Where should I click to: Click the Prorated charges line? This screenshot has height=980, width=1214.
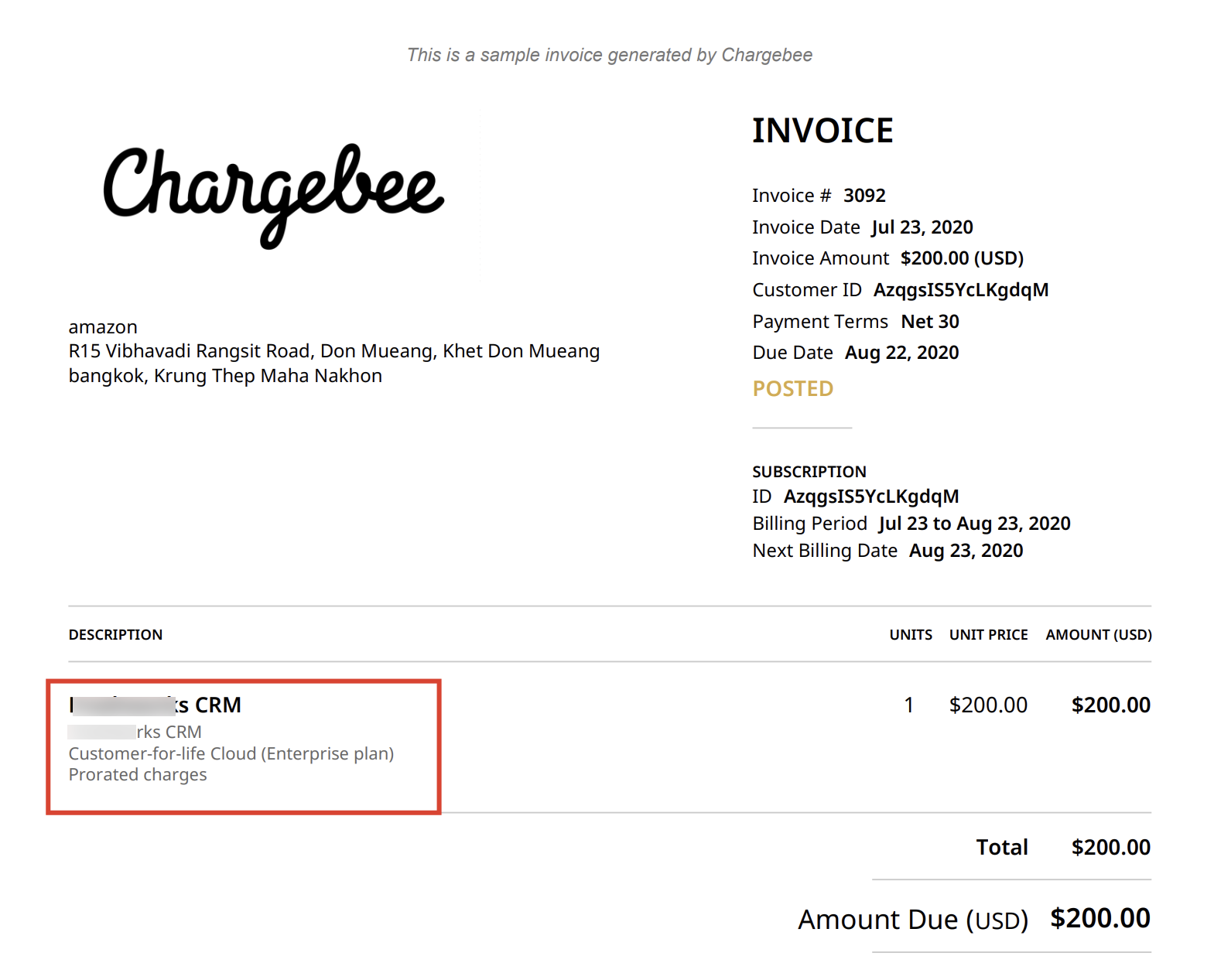pyautogui.click(x=138, y=775)
